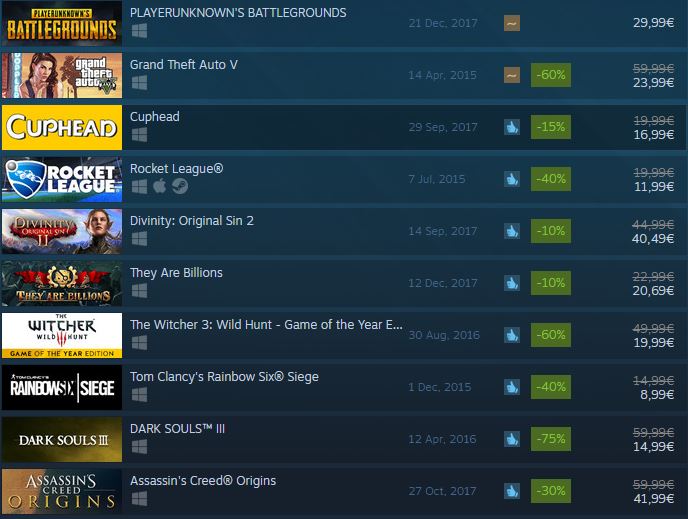The width and height of the screenshot is (688, 519).
Task: Open the Divinity: Original Sin 2 title link
Action: (x=192, y=221)
